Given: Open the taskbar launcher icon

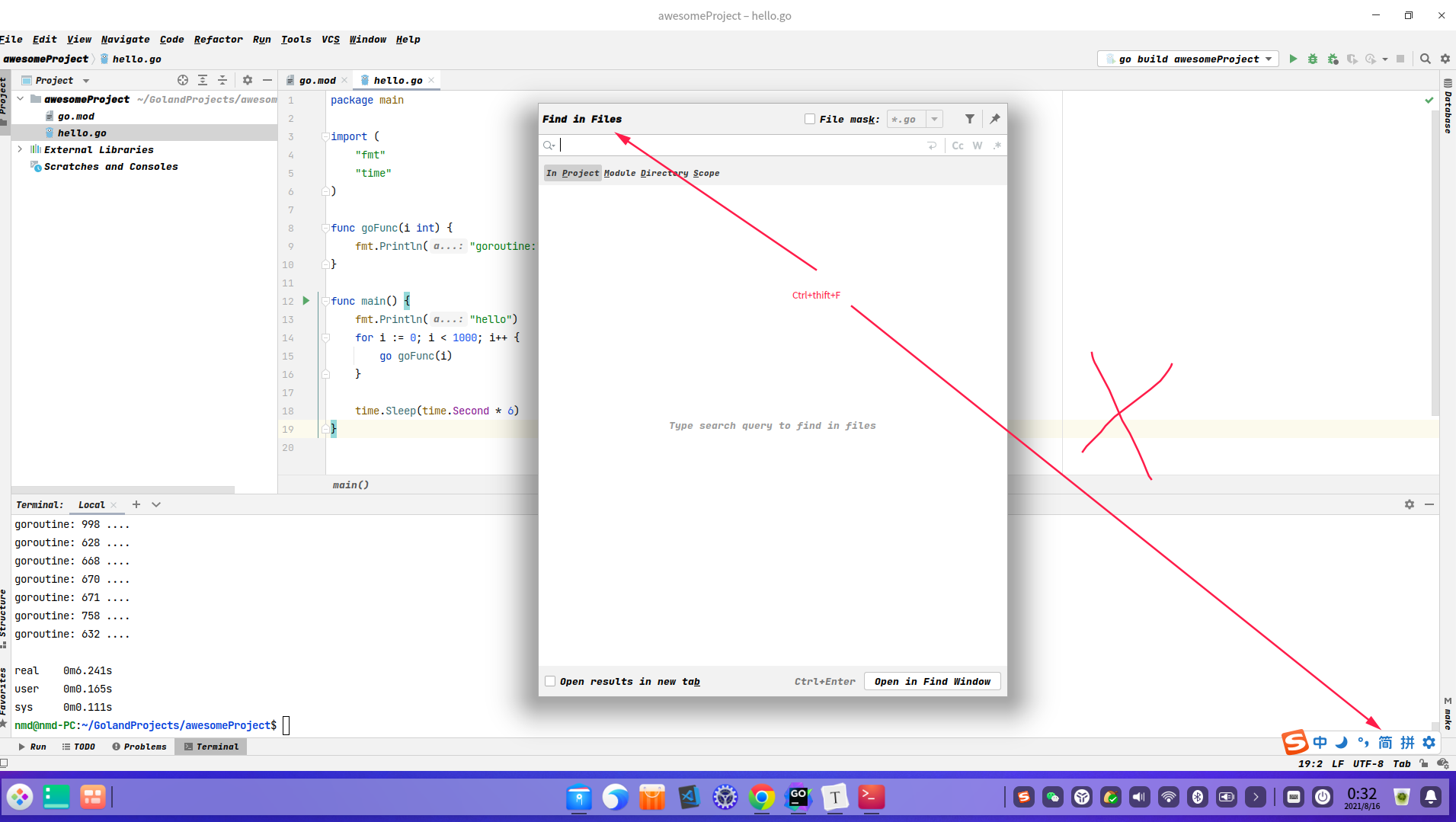Looking at the screenshot, I should (x=20, y=798).
